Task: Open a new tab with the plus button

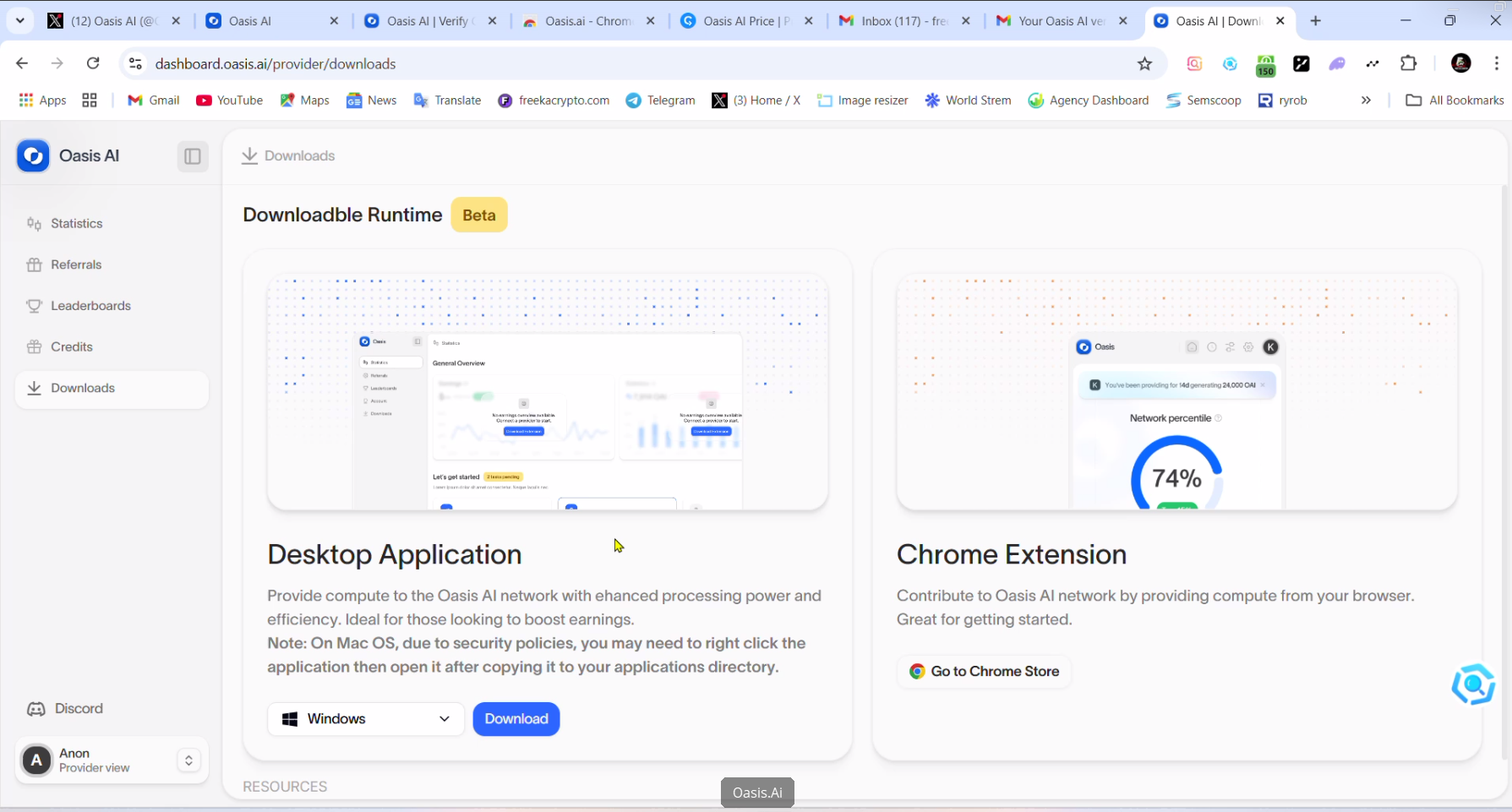Action: point(1315,21)
